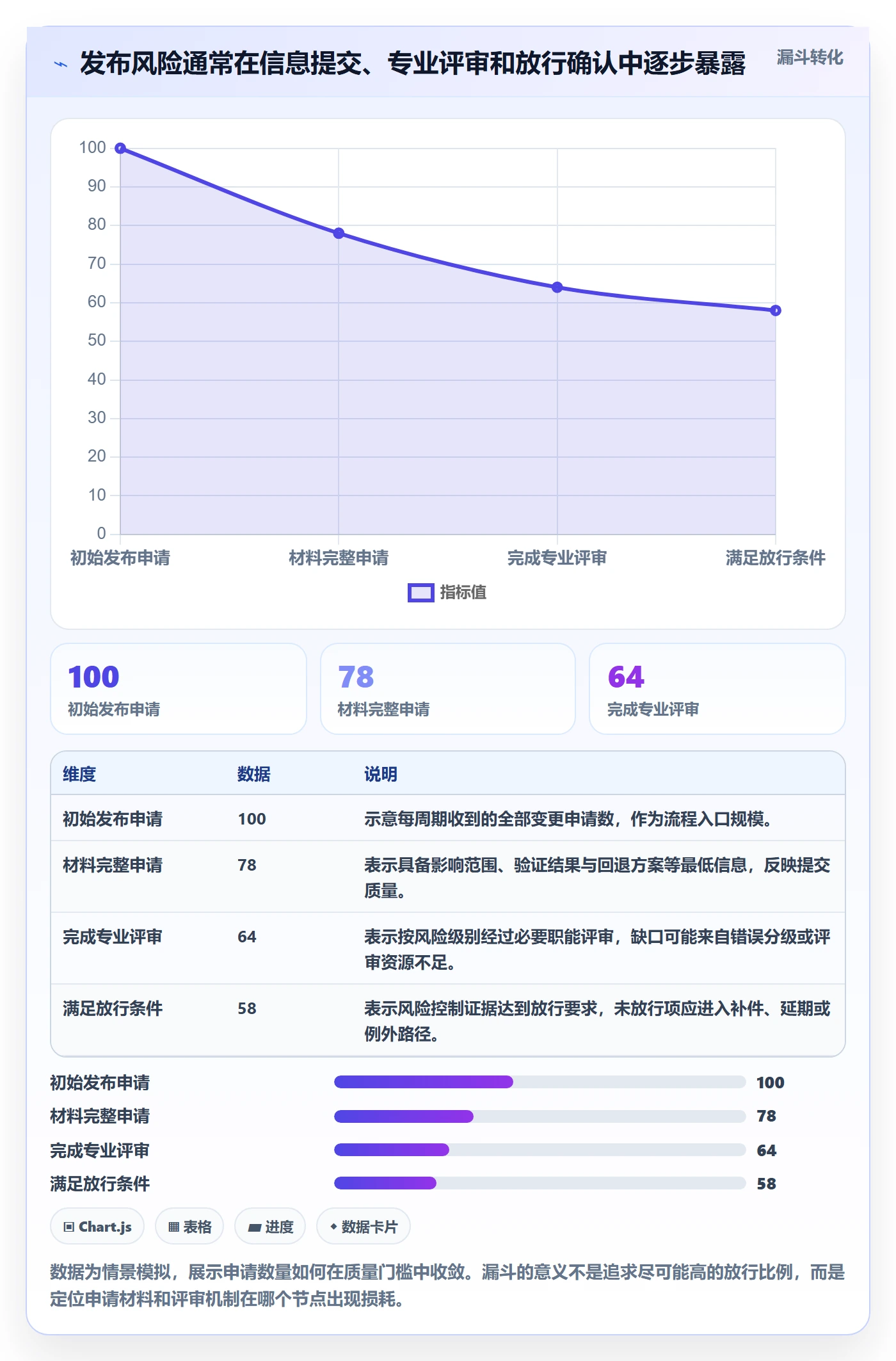Click the chart point for 初始发布申请
Viewport: 896px width, 1361px height.
click(x=120, y=149)
